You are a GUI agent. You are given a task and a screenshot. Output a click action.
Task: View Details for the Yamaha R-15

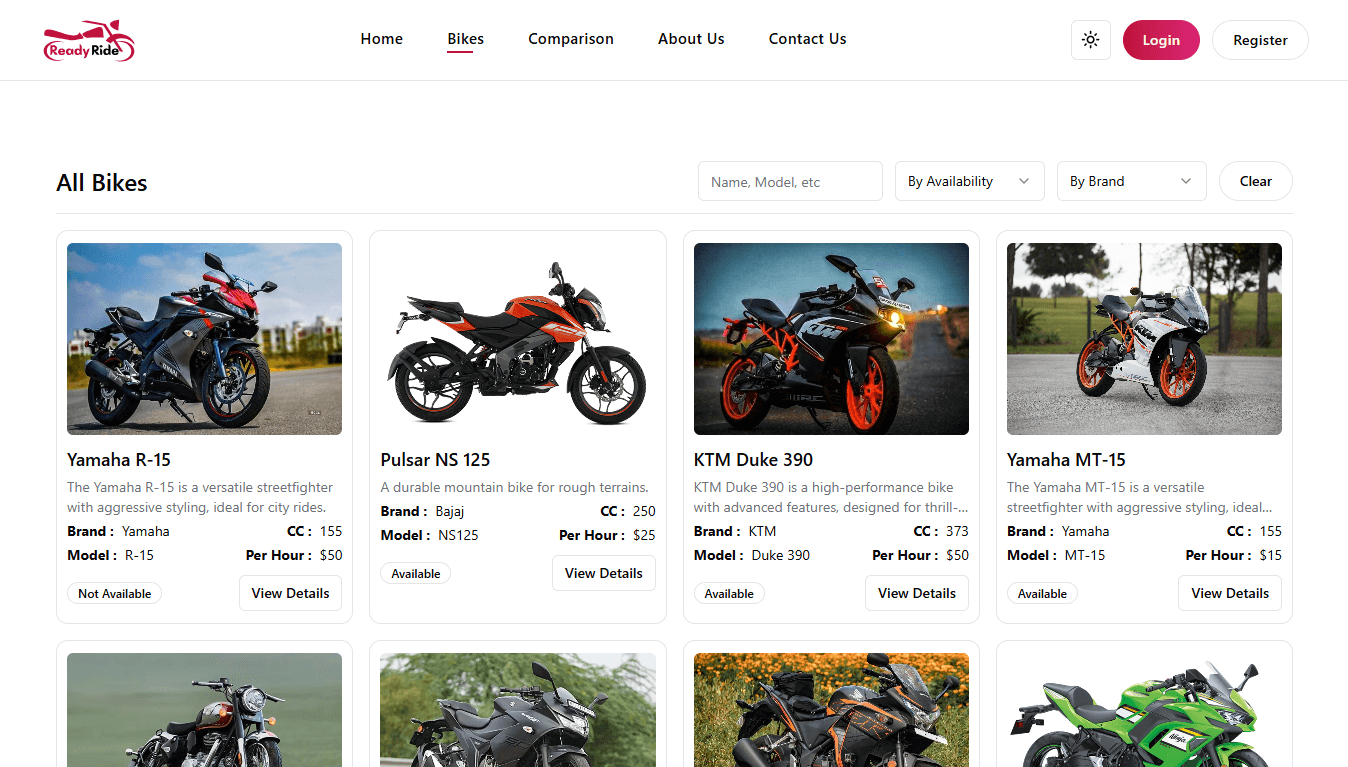(x=290, y=593)
